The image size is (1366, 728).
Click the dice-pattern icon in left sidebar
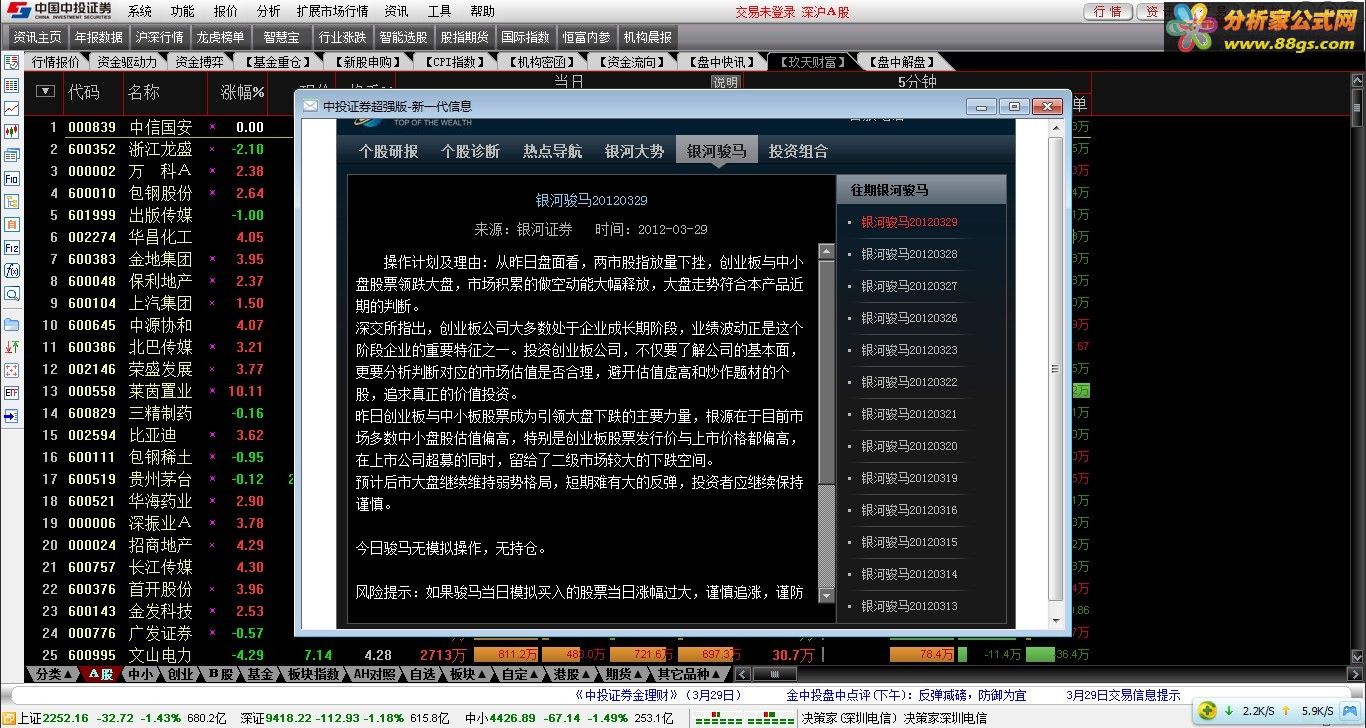click(x=12, y=370)
